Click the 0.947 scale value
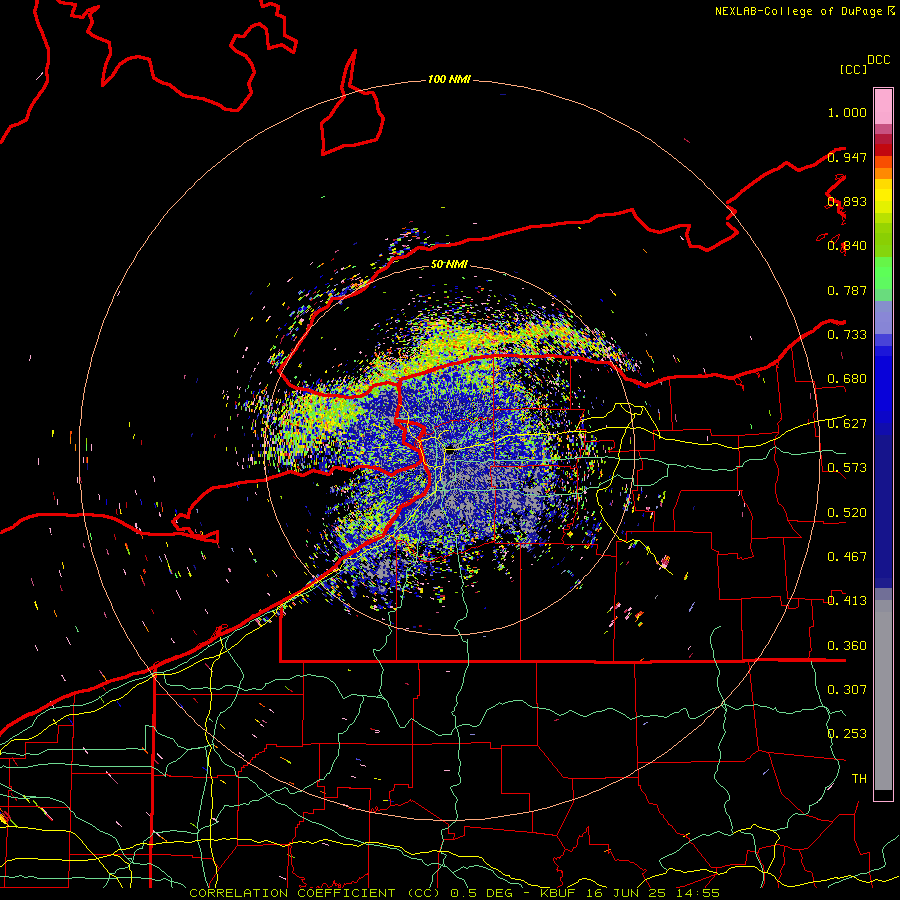The image size is (900, 900). 847,157
